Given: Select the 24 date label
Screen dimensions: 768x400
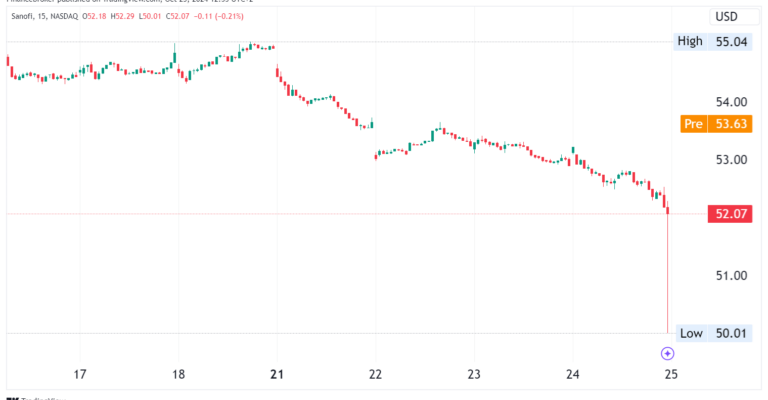Looking at the screenshot, I should [x=573, y=375].
